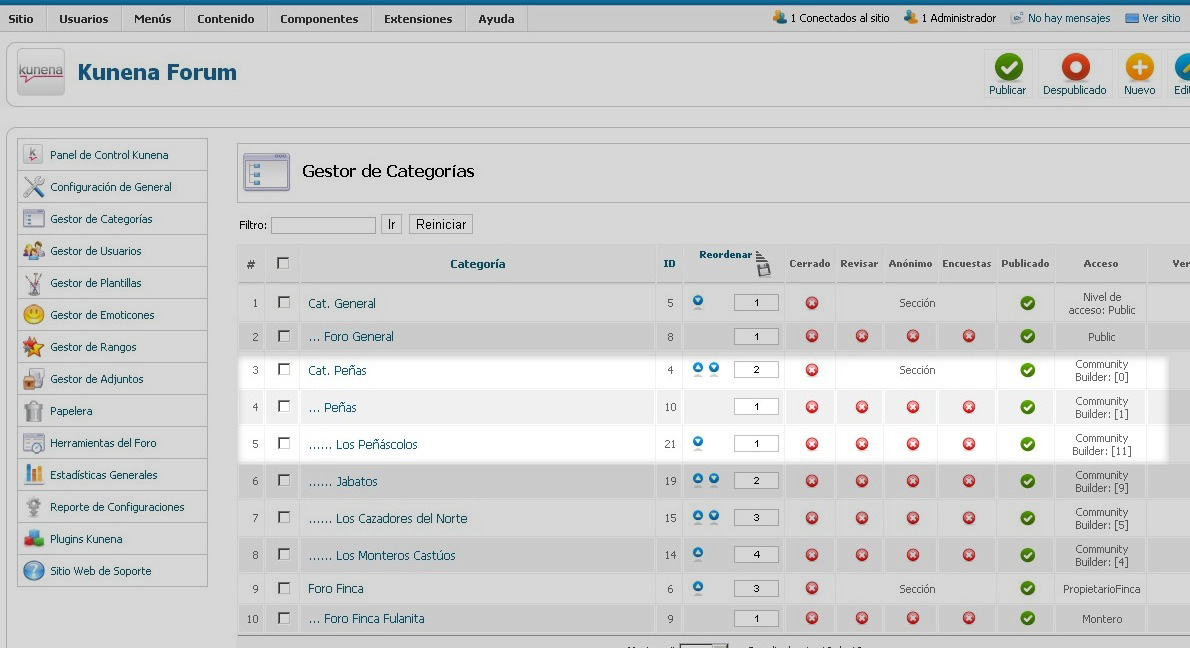1190x648 pixels.
Task: Open the Los Monteros Castúos category link
Action: 395,555
